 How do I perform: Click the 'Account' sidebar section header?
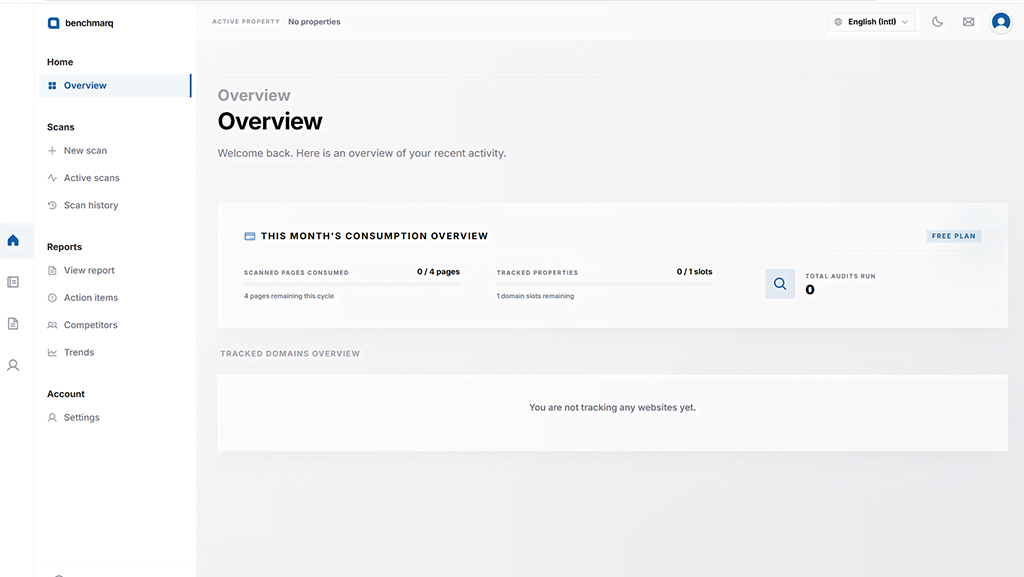66,394
